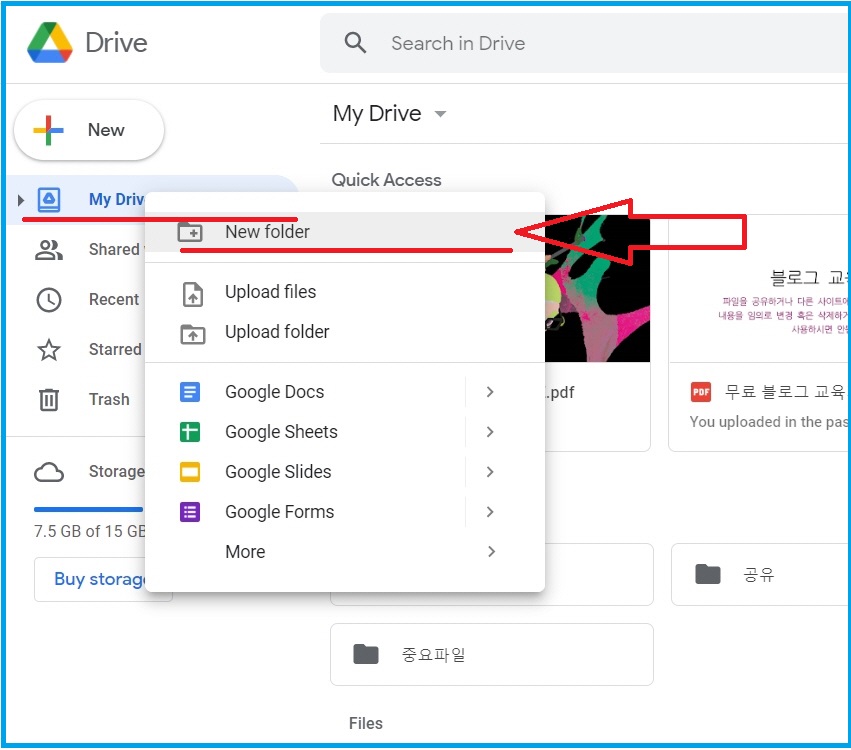Select the Recent sidebar label
Screen dimensions: 851x750
pos(114,299)
